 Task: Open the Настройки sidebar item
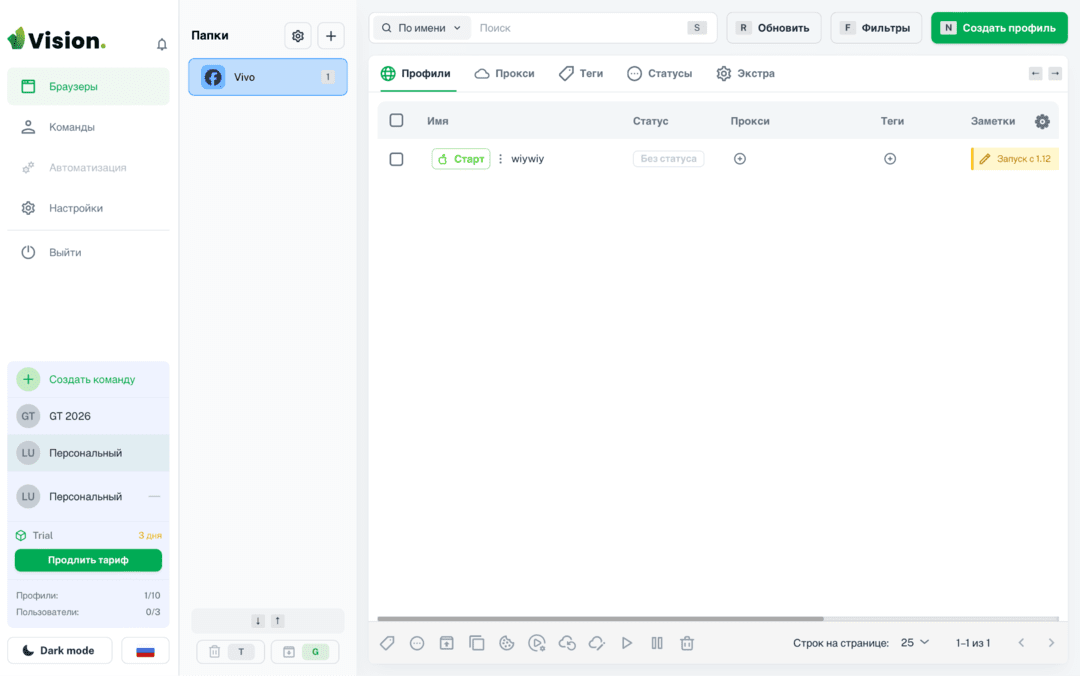pyautogui.click(x=76, y=208)
